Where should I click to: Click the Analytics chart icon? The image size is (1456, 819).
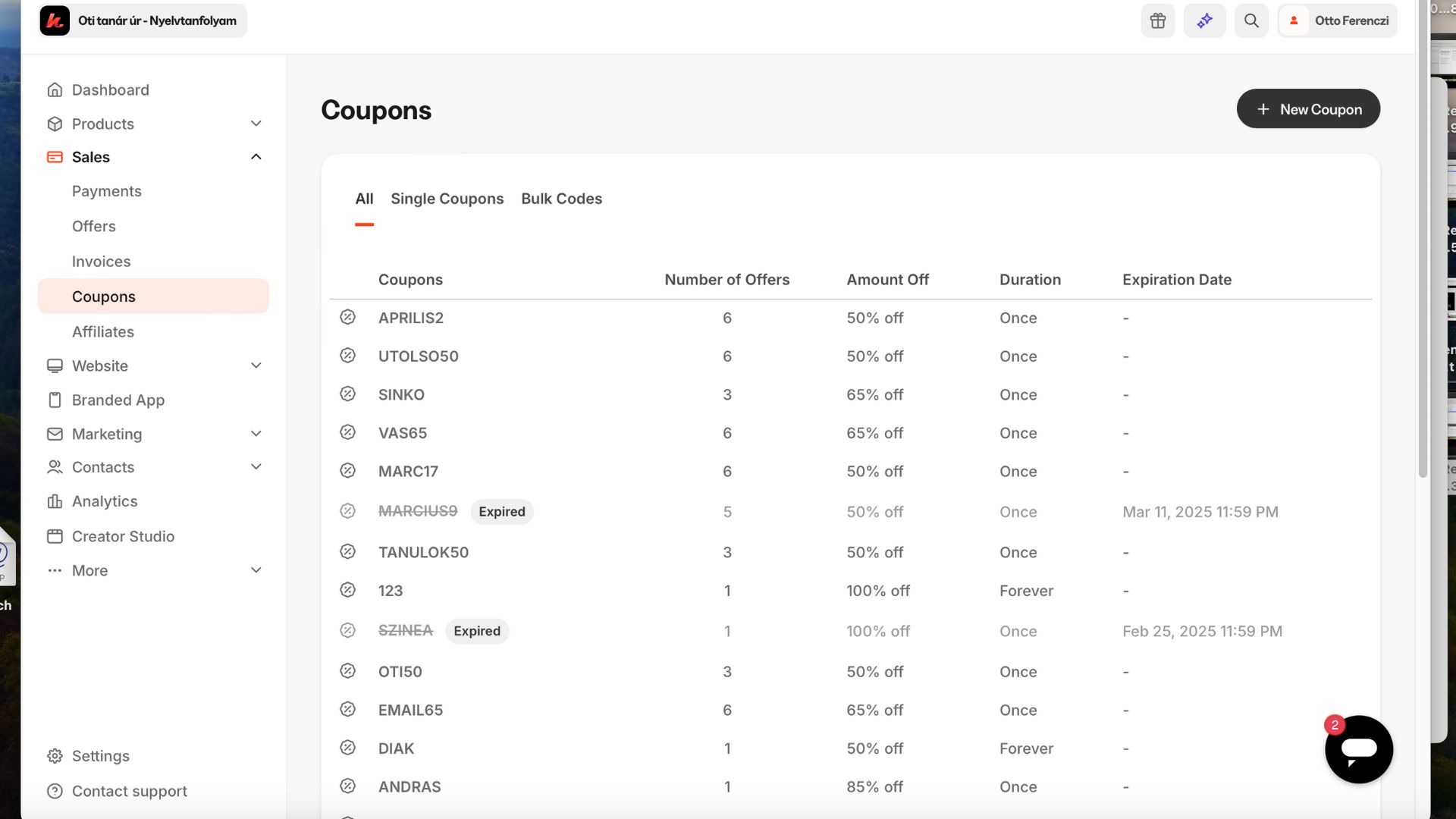55,501
